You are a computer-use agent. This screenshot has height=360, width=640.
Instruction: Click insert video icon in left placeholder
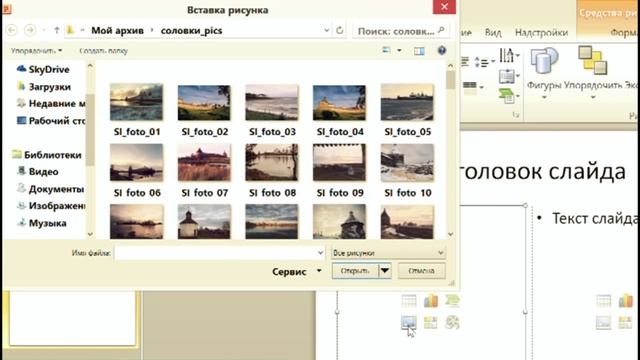pyautogui.click(x=452, y=322)
